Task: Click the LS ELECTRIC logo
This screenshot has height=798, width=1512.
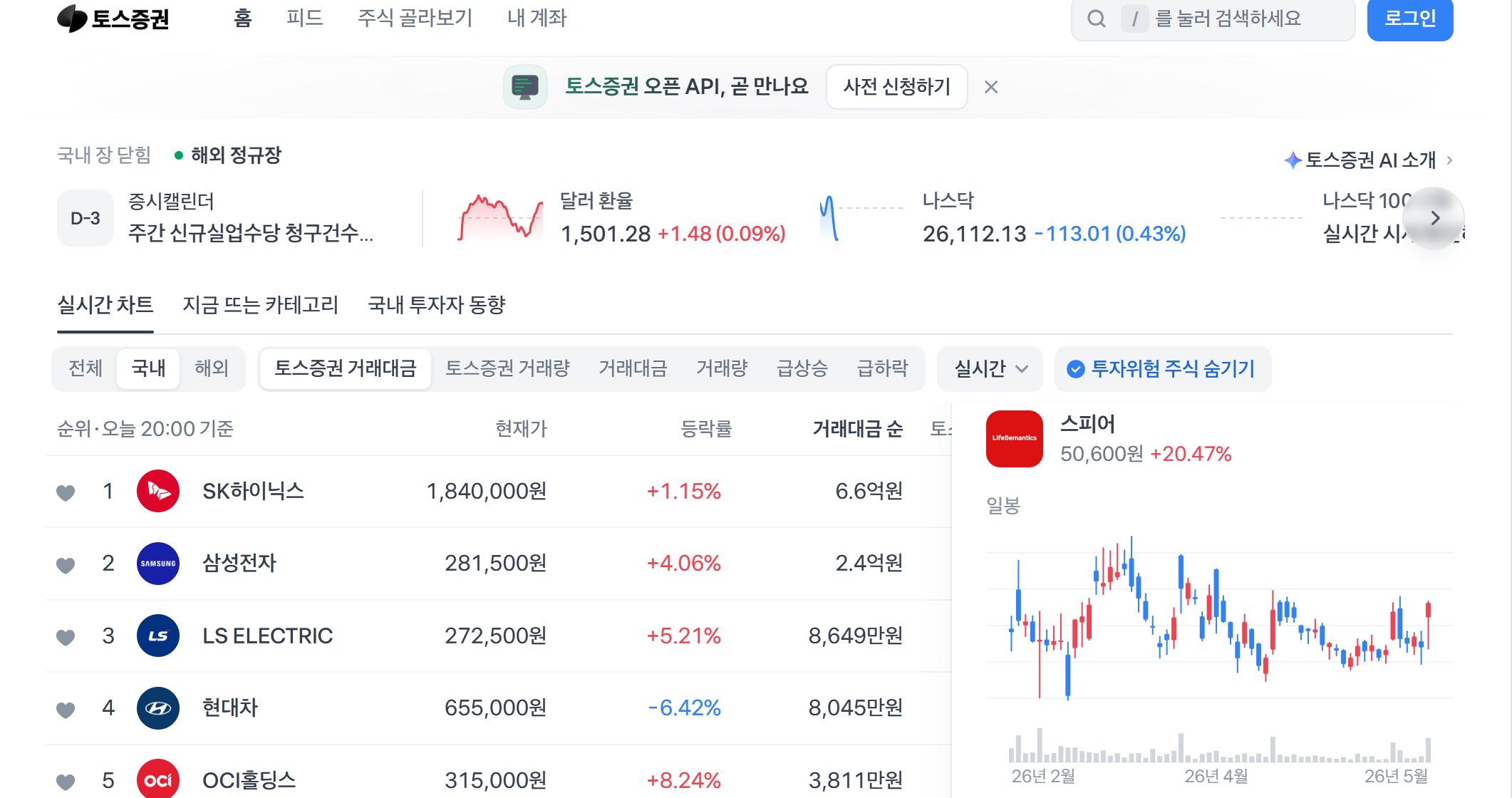Action: point(158,636)
